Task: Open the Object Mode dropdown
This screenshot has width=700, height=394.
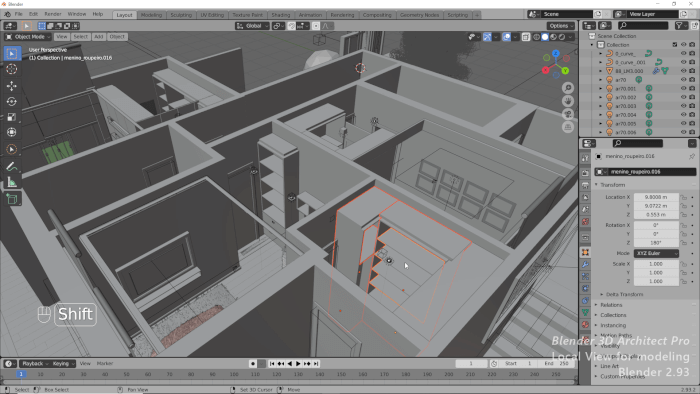Action: [28, 37]
